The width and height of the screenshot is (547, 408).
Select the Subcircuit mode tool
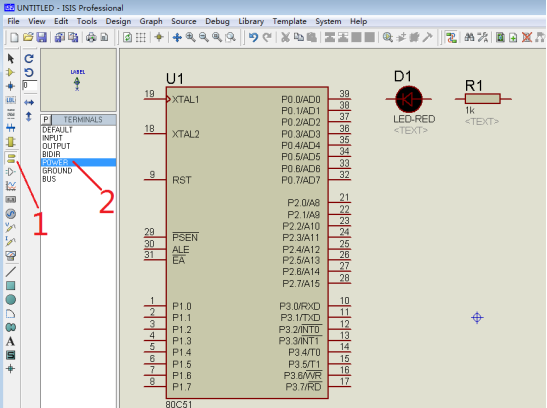(11, 142)
